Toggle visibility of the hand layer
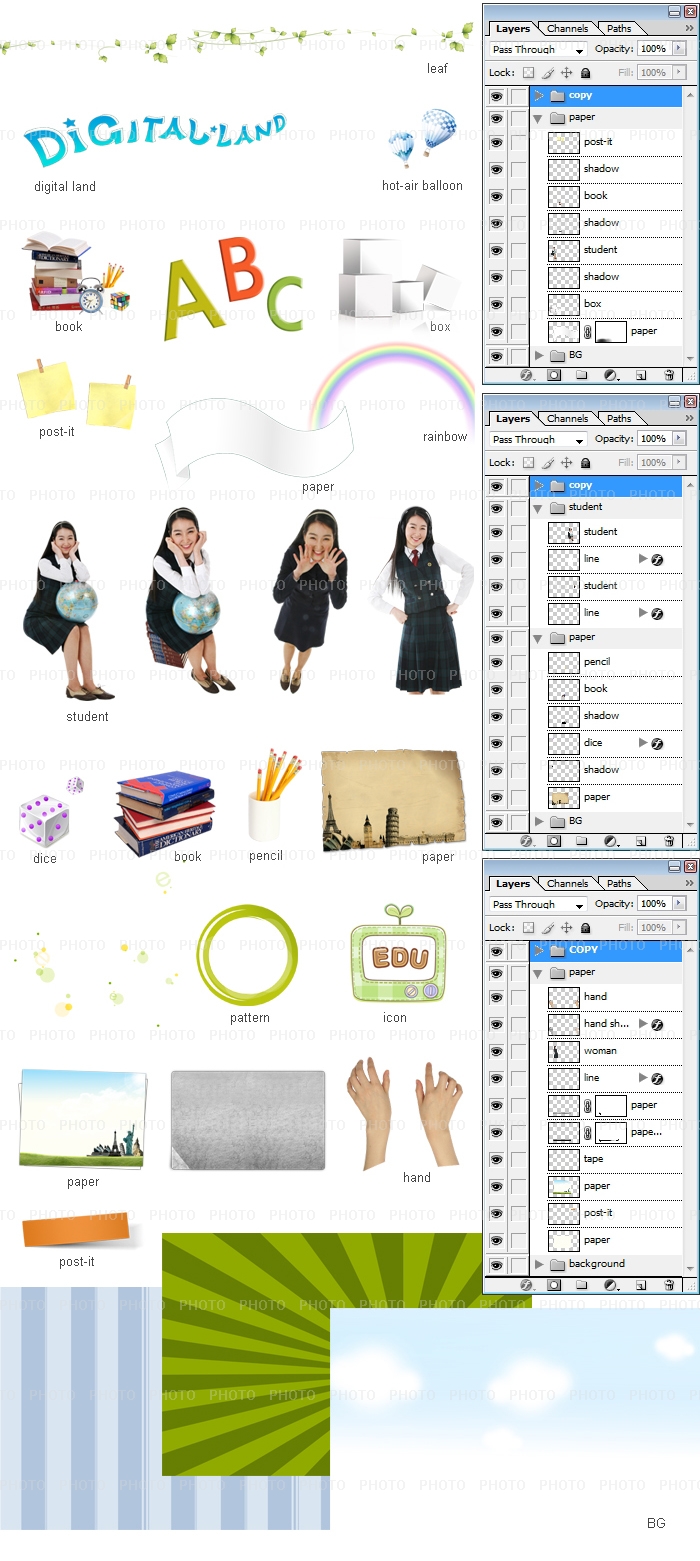This screenshot has height=1561, width=700. tap(496, 997)
